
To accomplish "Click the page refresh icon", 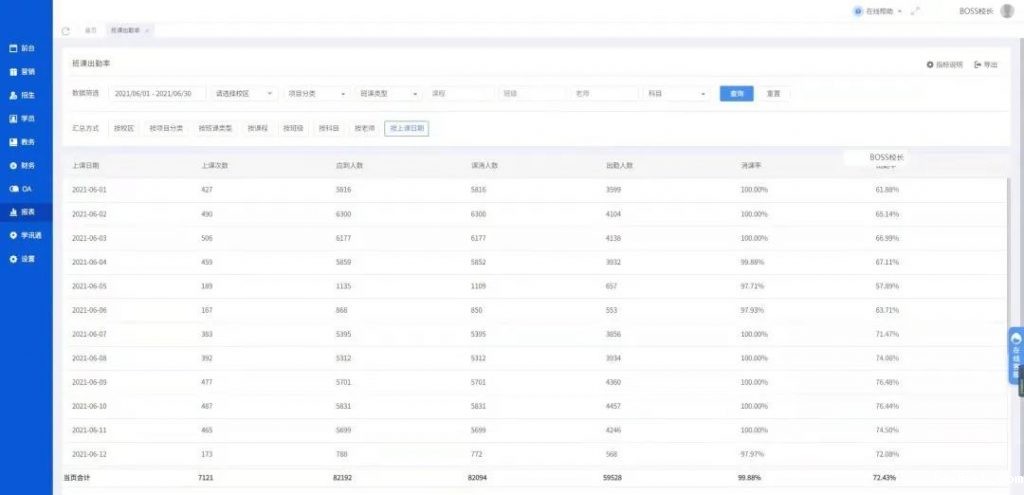I will 66,31.
